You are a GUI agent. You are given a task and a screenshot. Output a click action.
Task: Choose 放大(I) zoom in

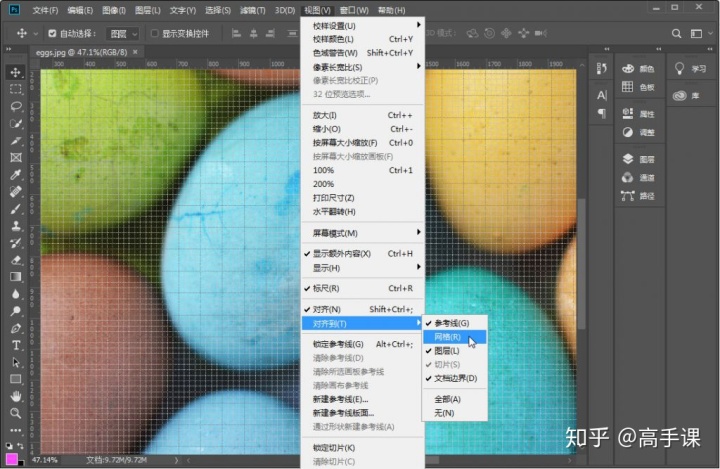click(362, 115)
